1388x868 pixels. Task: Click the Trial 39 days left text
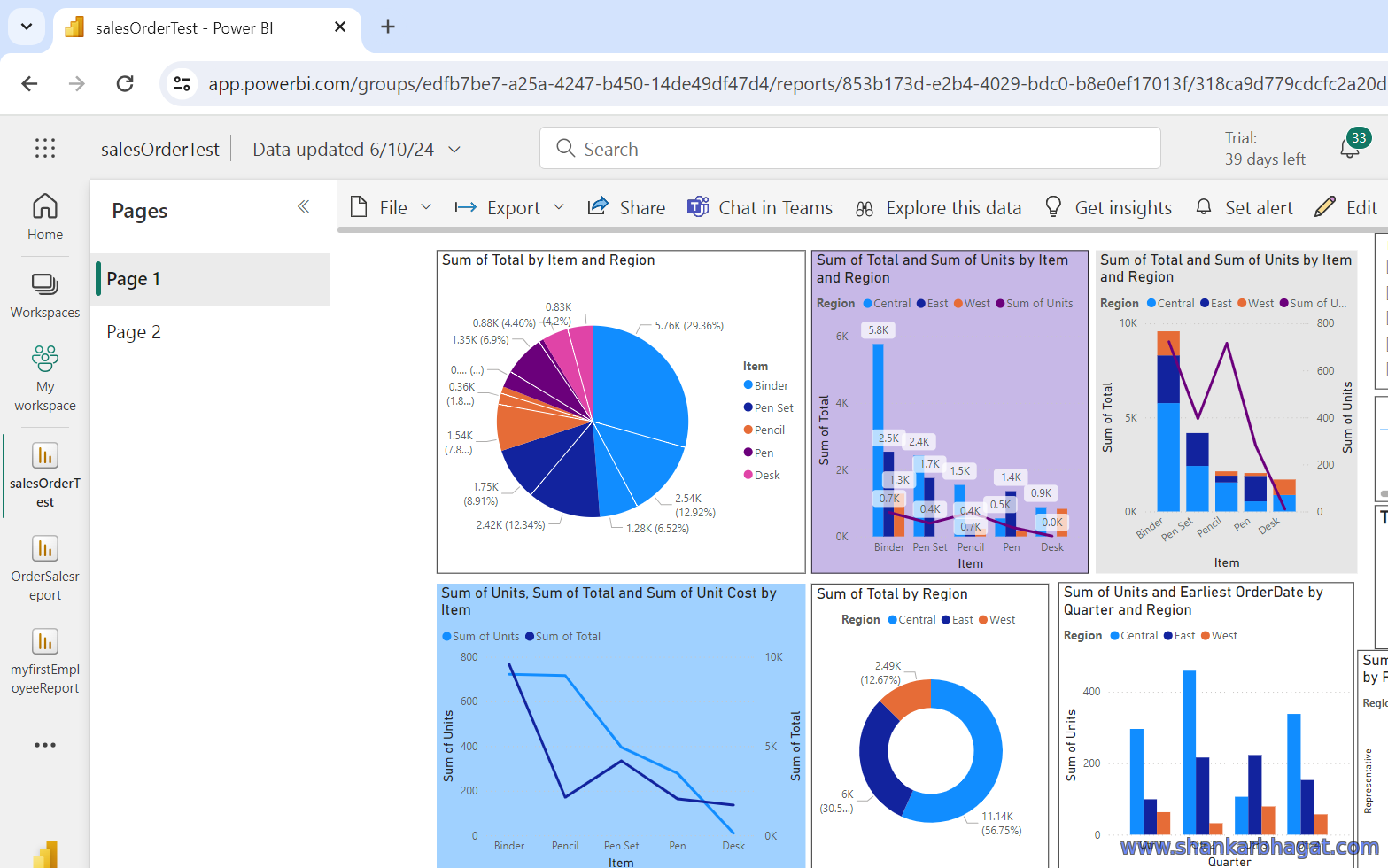1265,148
